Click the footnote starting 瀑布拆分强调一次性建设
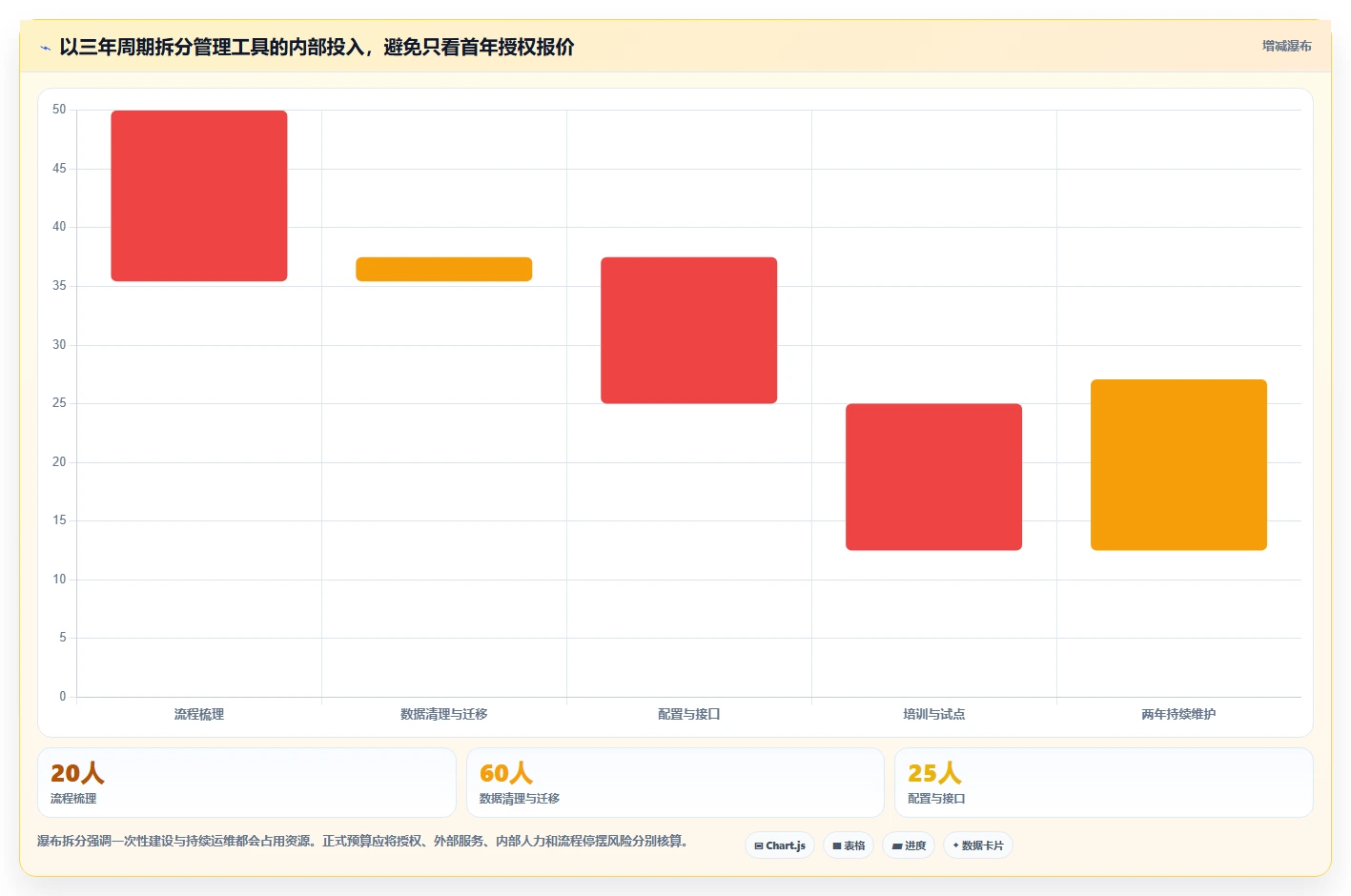 (362, 841)
